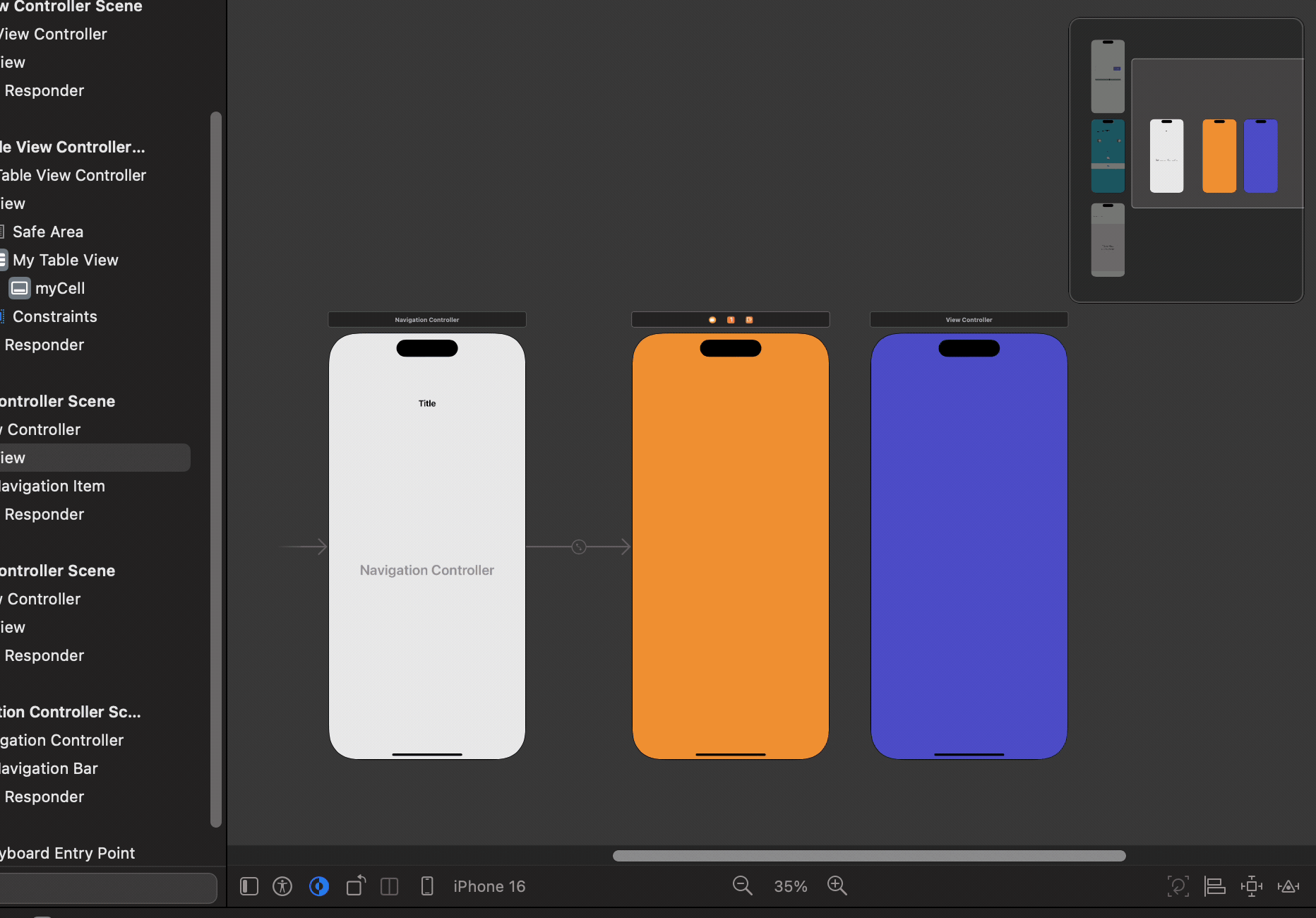
Task: Click the myCell cell icon in outline
Action: click(x=20, y=288)
